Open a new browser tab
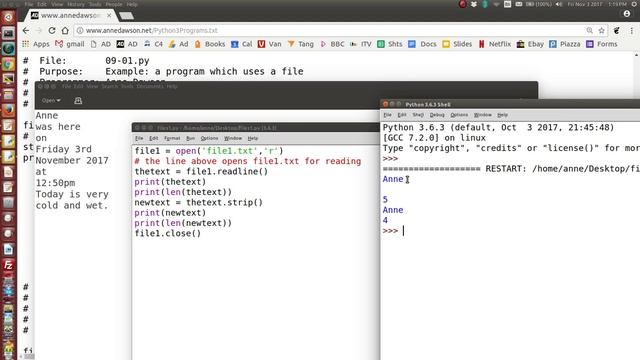Viewport: 640px width, 360px height. pyautogui.click(x=127, y=16)
